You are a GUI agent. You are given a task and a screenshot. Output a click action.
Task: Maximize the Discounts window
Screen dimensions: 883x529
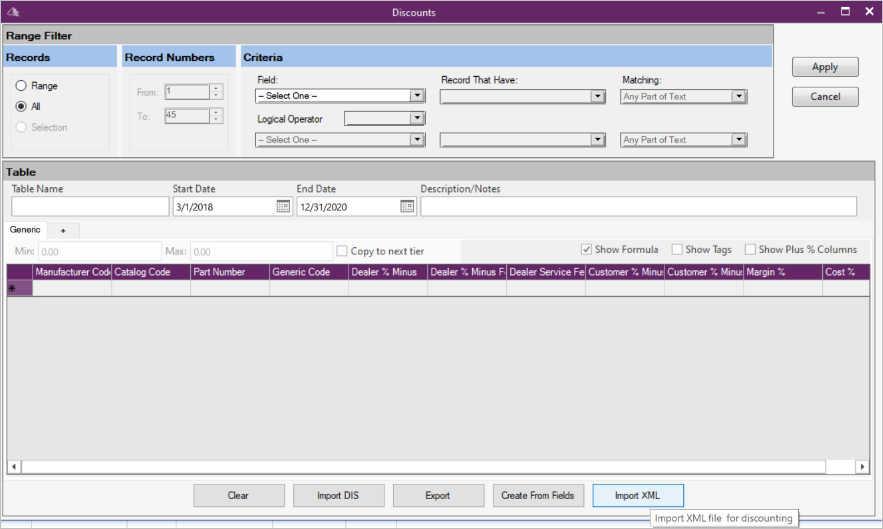tap(845, 11)
